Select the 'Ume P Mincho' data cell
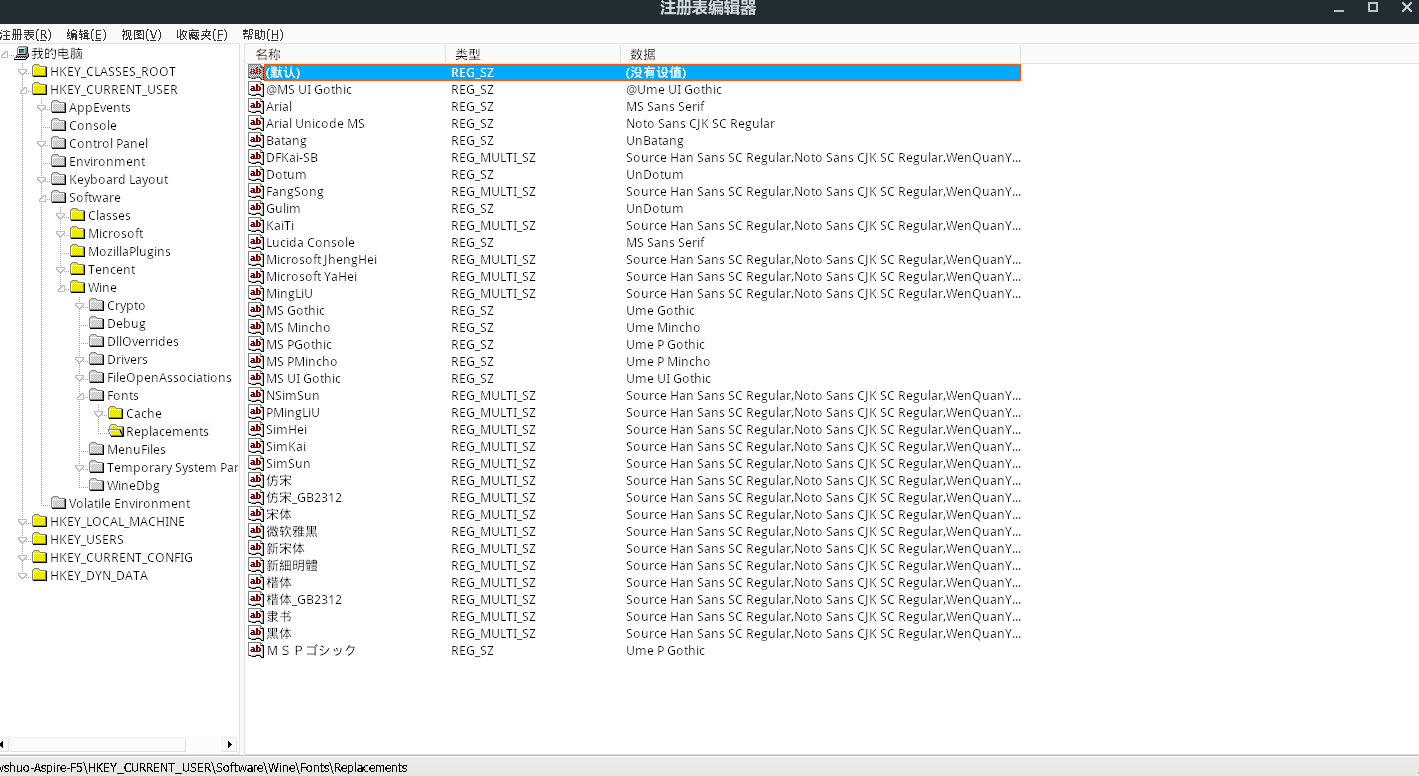Image resolution: width=1419 pixels, height=776 pixels. coord(668,361)
